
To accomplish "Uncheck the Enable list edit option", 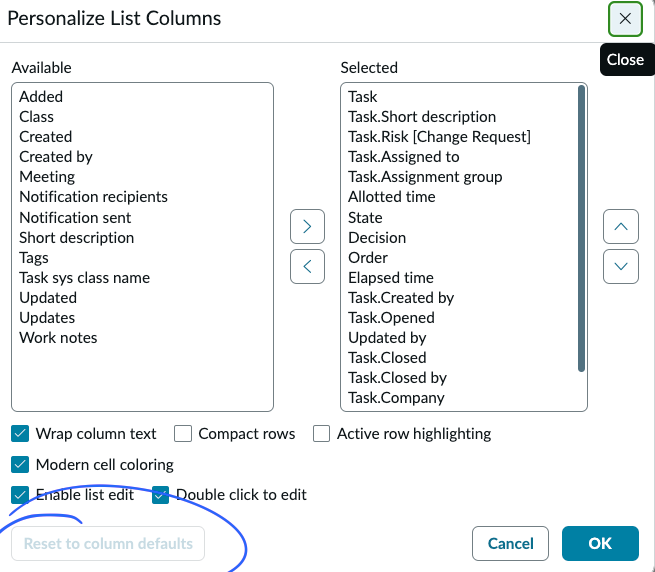I will (20, 494).
